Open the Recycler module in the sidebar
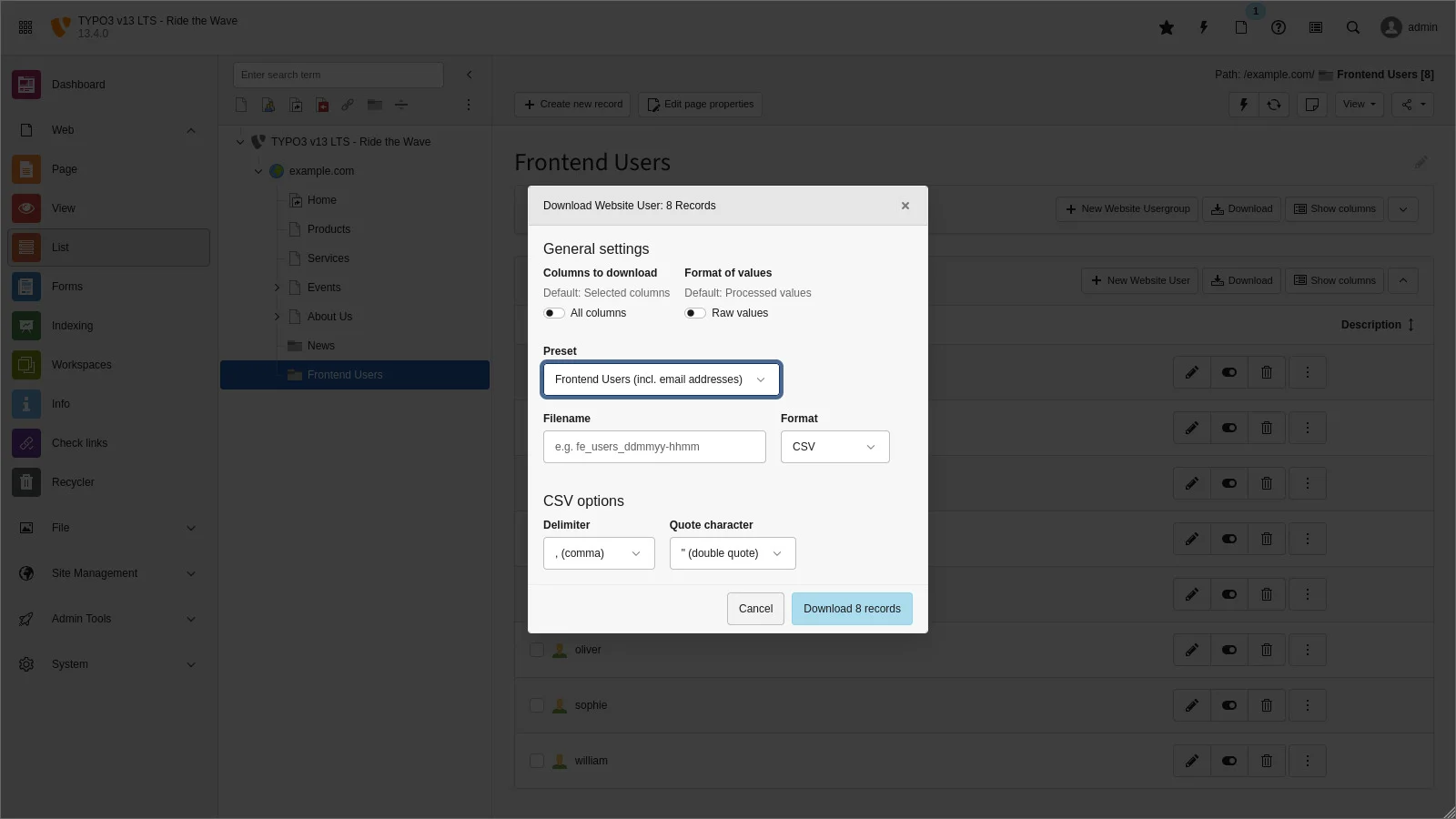Screen dimensions: 1456x819 [72, 482]
